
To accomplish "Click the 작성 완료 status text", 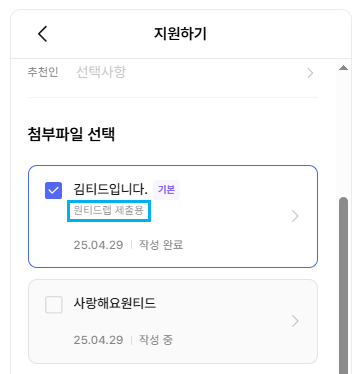I will pos(161,245).
